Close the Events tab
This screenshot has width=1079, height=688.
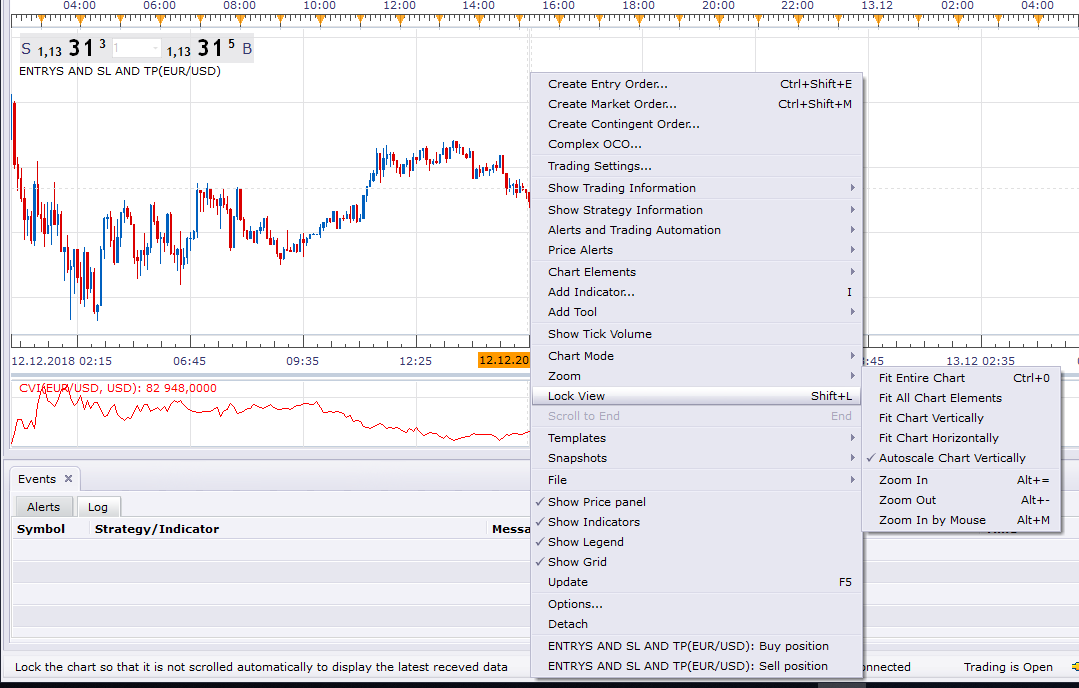point(68,479)
